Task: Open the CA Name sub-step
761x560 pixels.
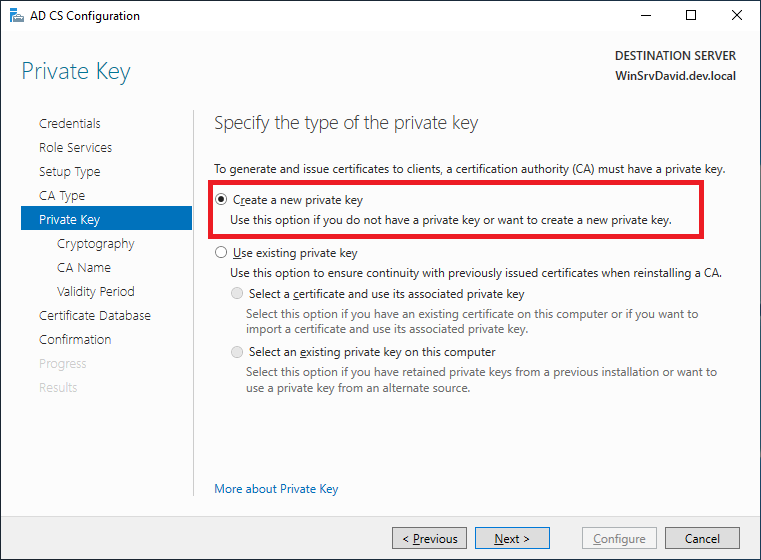Action: pos(84,268)
